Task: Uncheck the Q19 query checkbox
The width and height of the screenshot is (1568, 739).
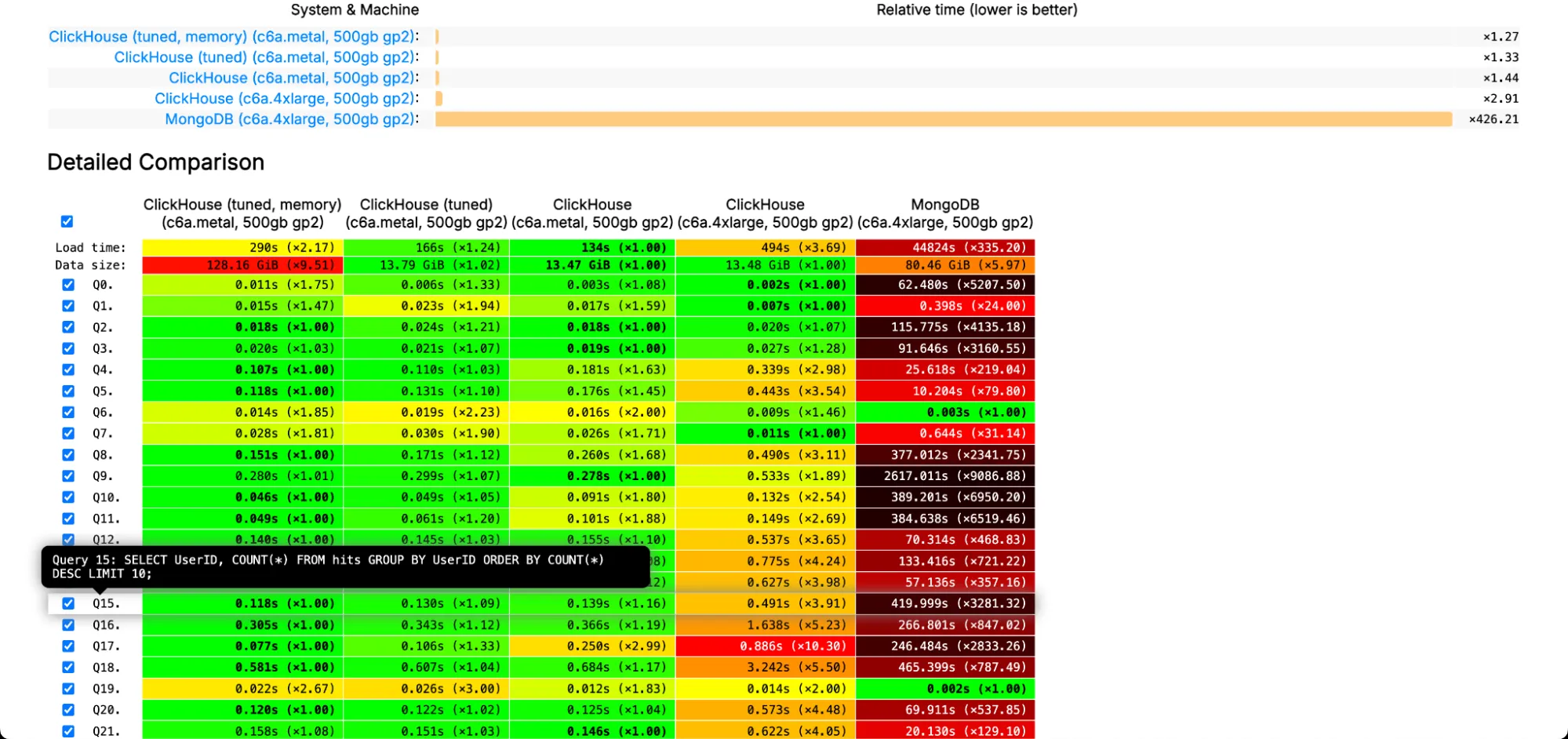Action: coord(68,689)
